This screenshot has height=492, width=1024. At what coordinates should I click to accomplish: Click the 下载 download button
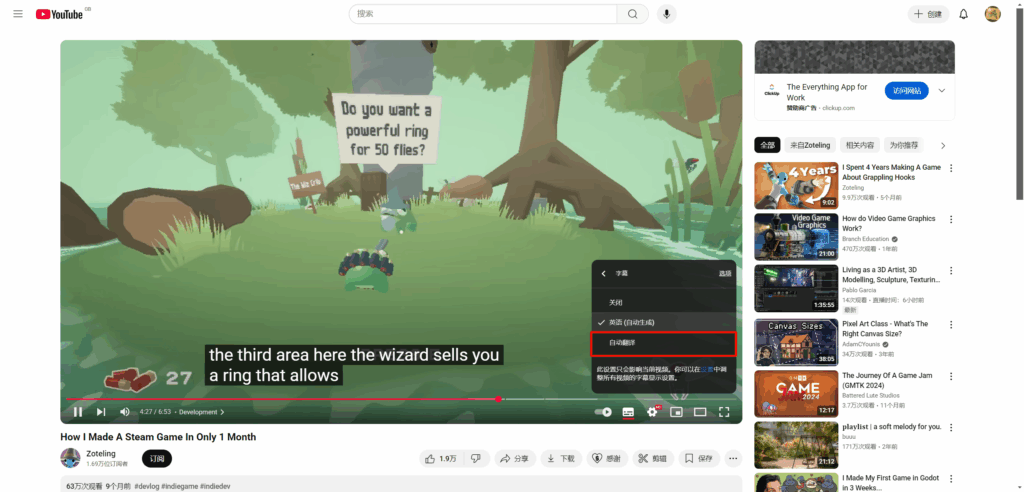pyautogui.click(x=561, y=459)
